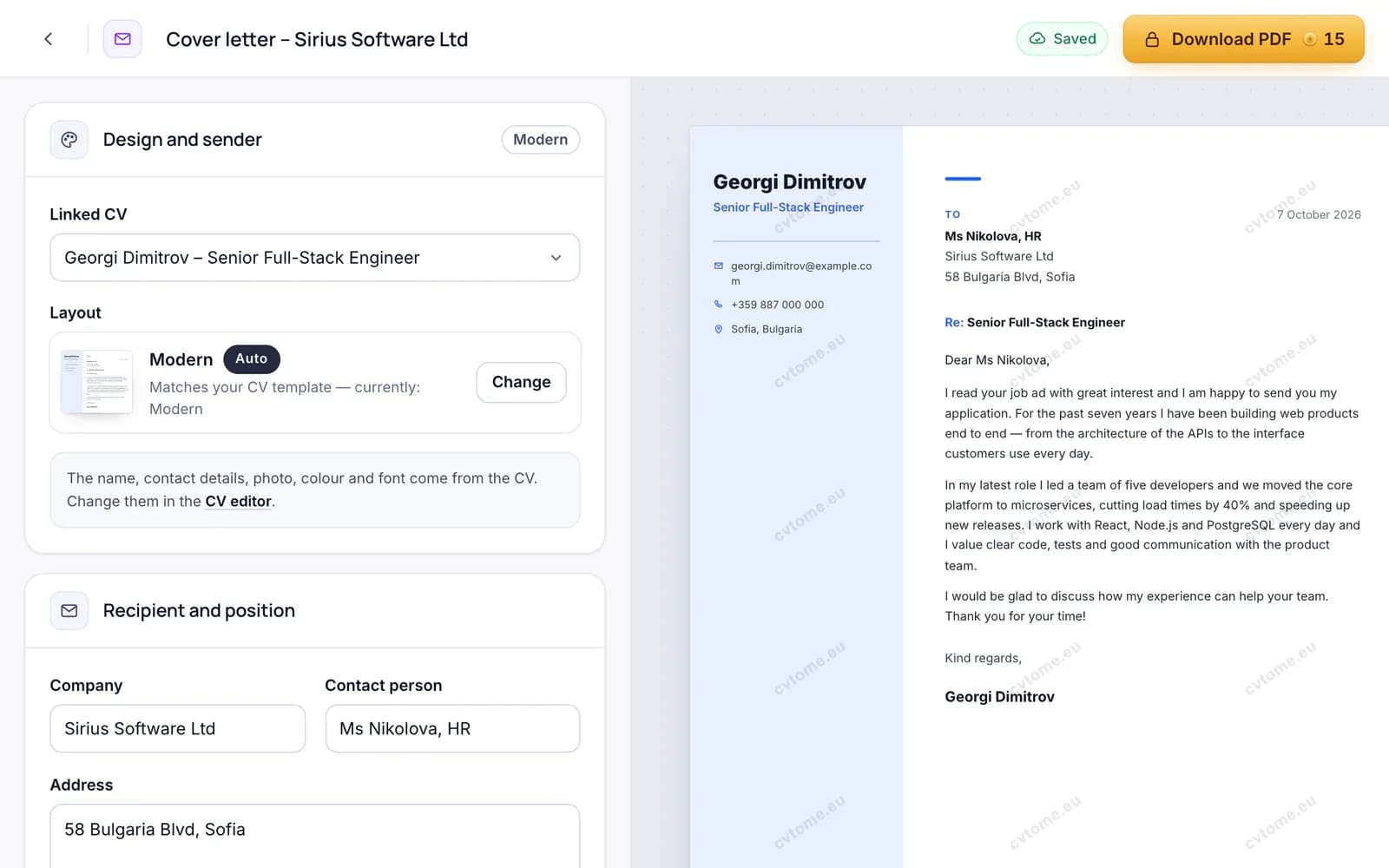Click the lock icon on Download PDF
The height and width of the screenshot is (868, 1389).
pyautogui.click(x=1152, y=39)
